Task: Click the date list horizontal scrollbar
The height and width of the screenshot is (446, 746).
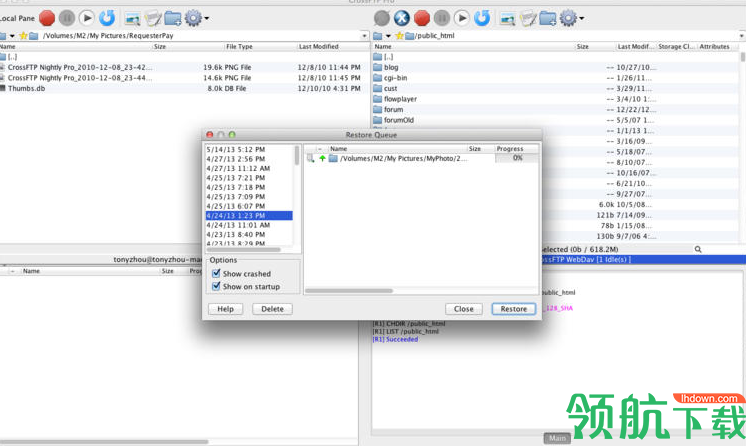Action: [x=244, y=249]
